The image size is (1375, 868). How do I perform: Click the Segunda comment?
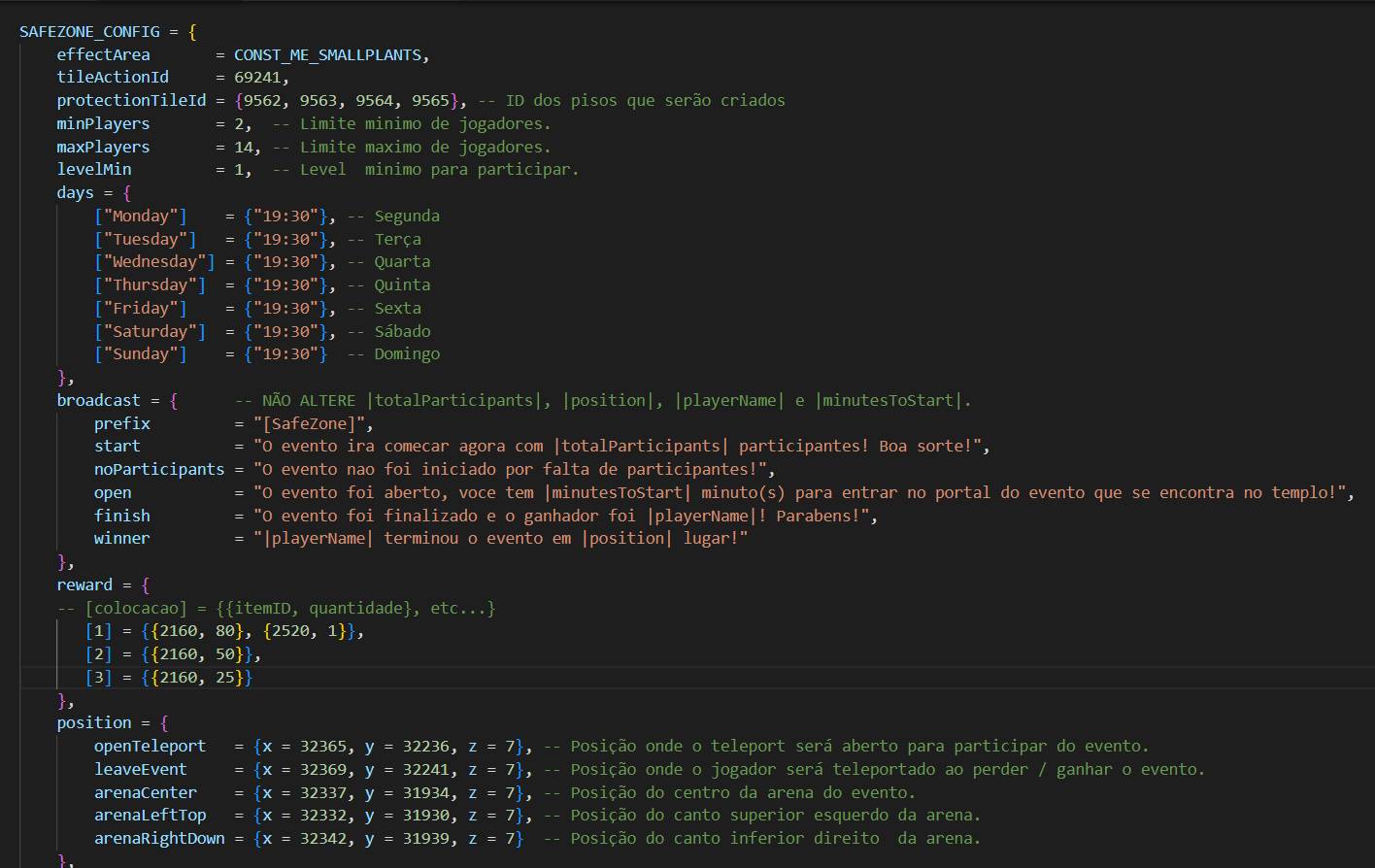pyautogui.click(x=393, y=217)
